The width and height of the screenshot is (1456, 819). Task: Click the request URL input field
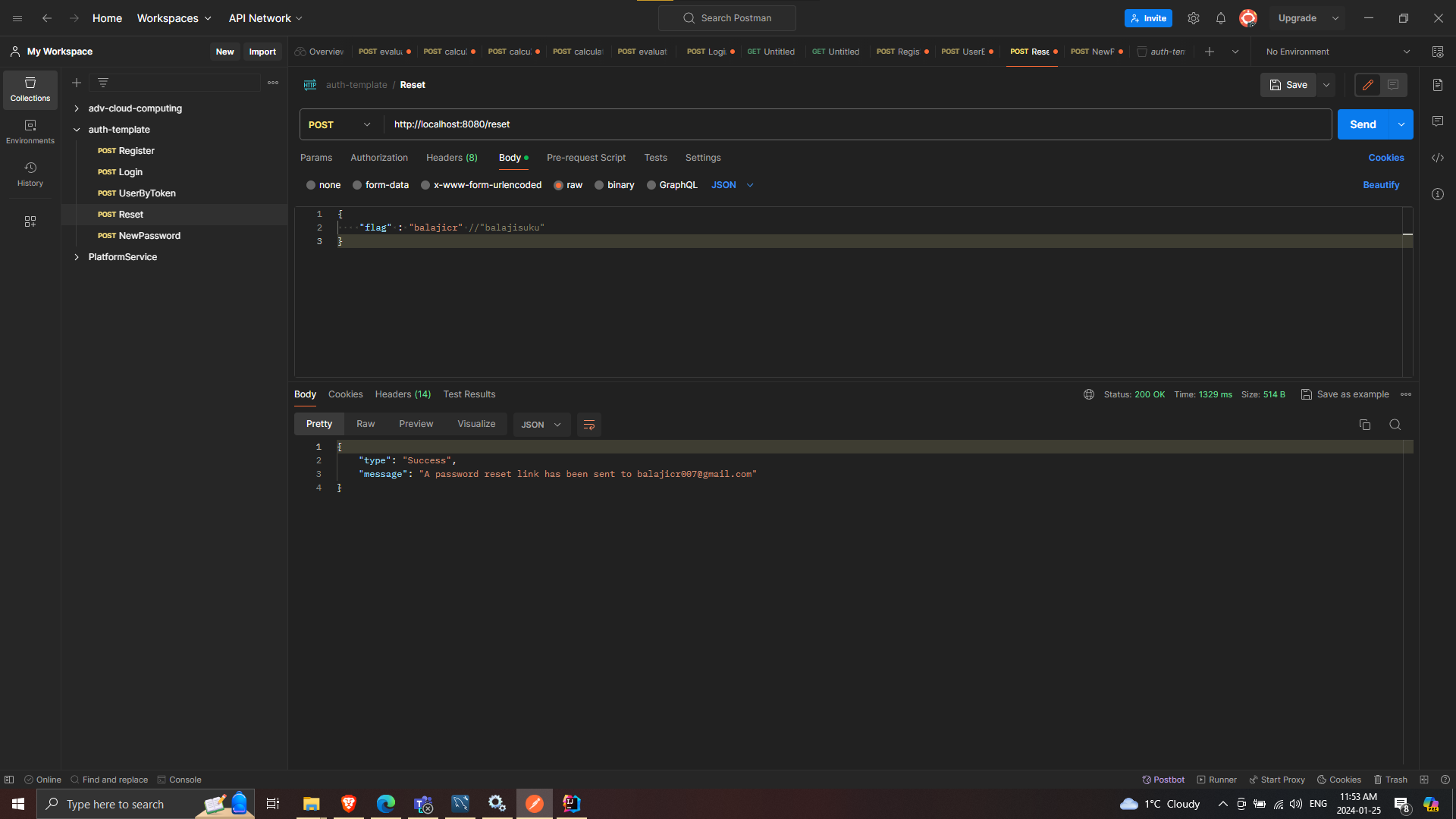pos(858,124)
